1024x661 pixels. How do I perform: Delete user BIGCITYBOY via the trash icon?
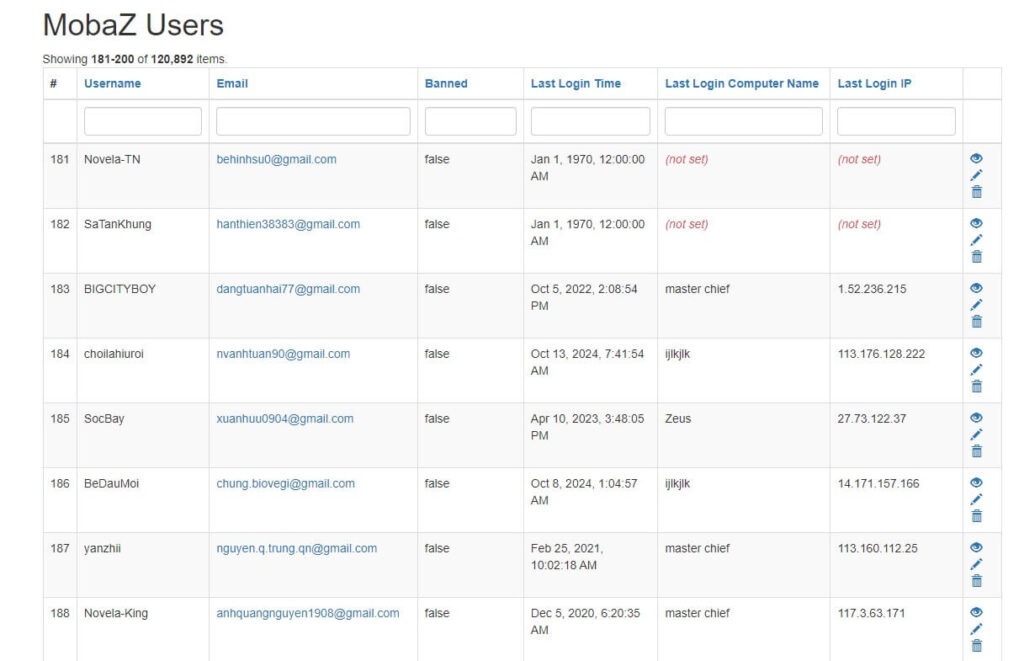(976, 322)
